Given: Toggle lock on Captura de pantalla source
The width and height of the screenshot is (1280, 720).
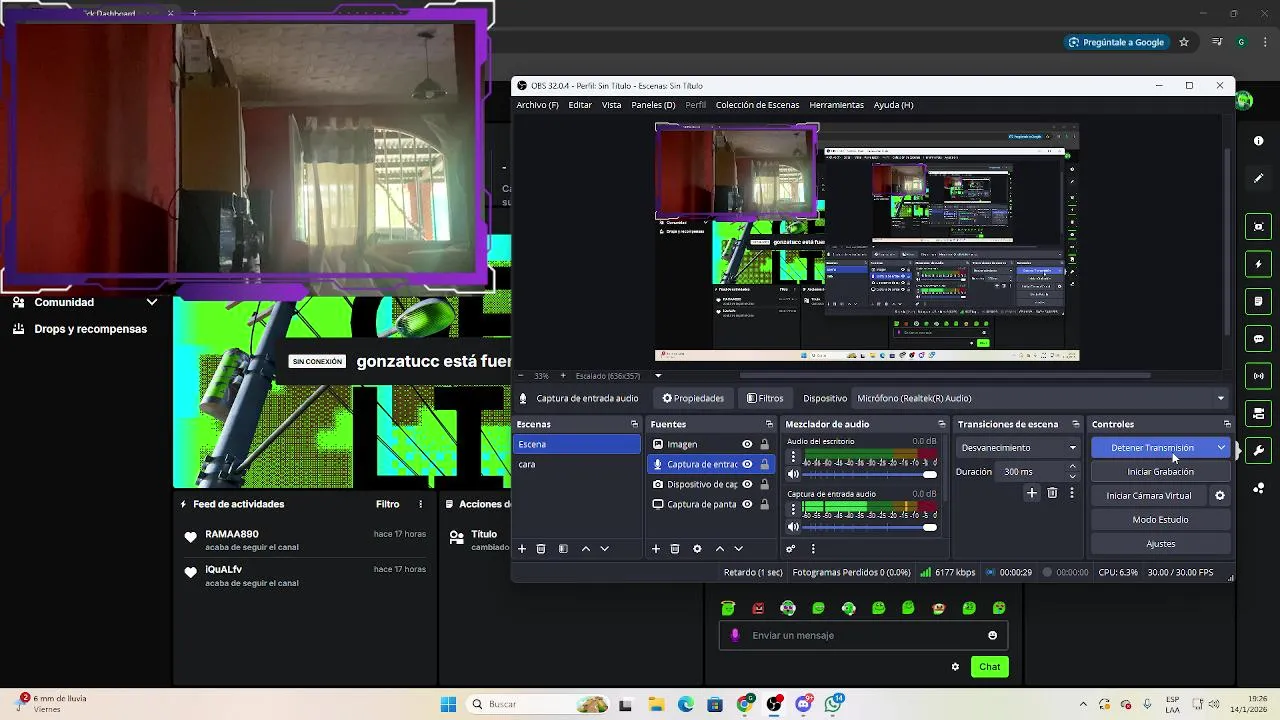Looking at the screenshot, I should pos(765,504).
